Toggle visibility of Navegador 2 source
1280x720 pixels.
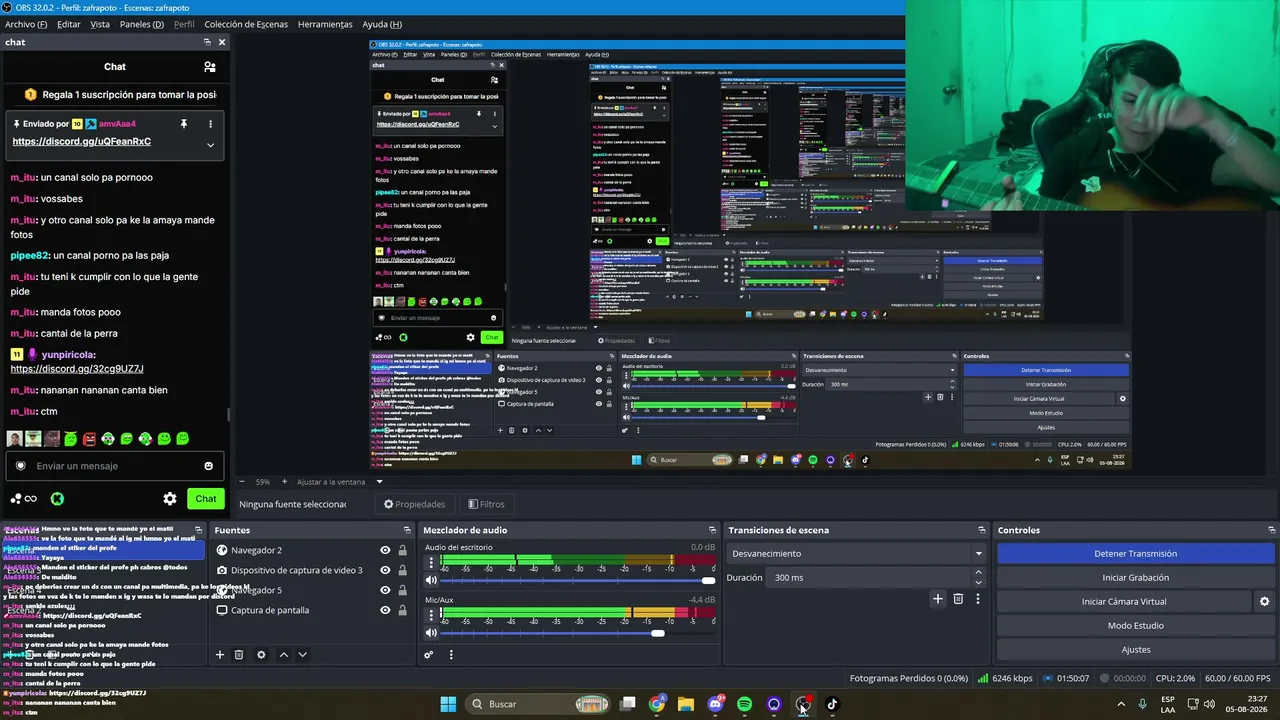point(385,550)
